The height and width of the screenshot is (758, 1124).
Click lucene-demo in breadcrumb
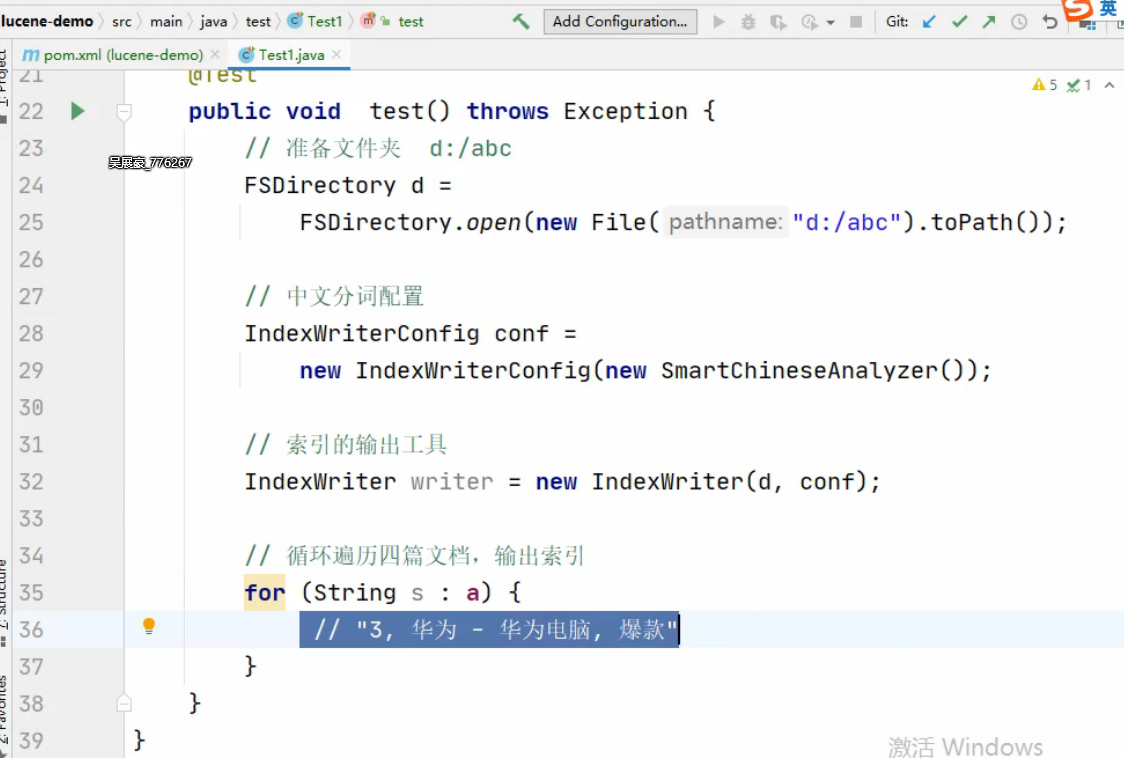[x=47, y=22]
